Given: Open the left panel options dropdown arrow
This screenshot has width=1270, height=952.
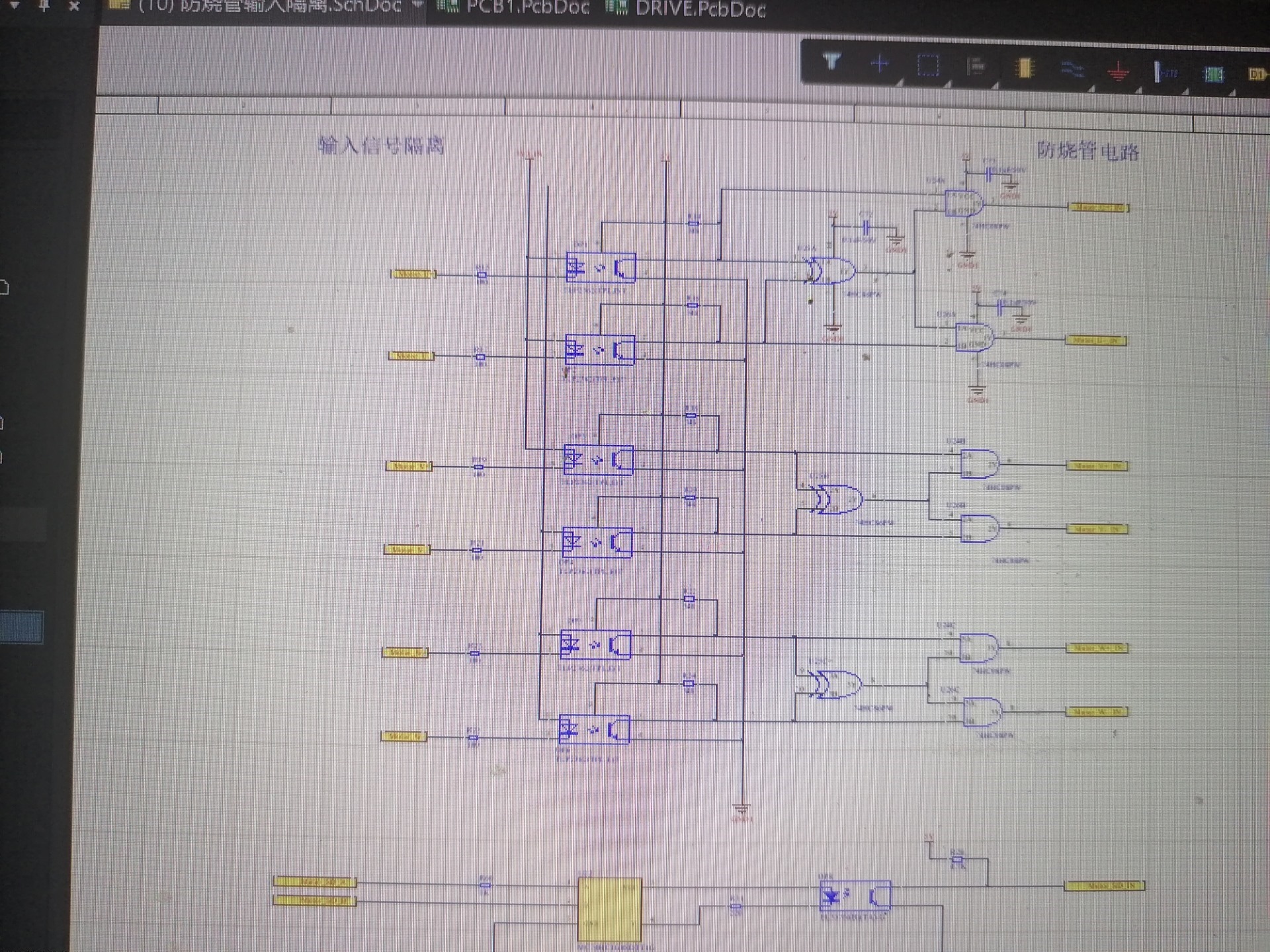Looking at the screenshot, I should 15,5.
